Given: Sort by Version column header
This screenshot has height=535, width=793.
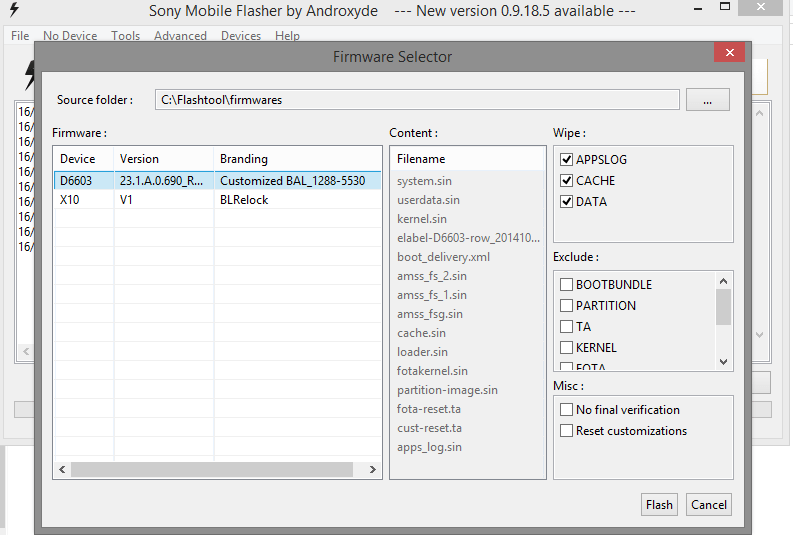Looking at the screenshot, I should tap(164, 159).
